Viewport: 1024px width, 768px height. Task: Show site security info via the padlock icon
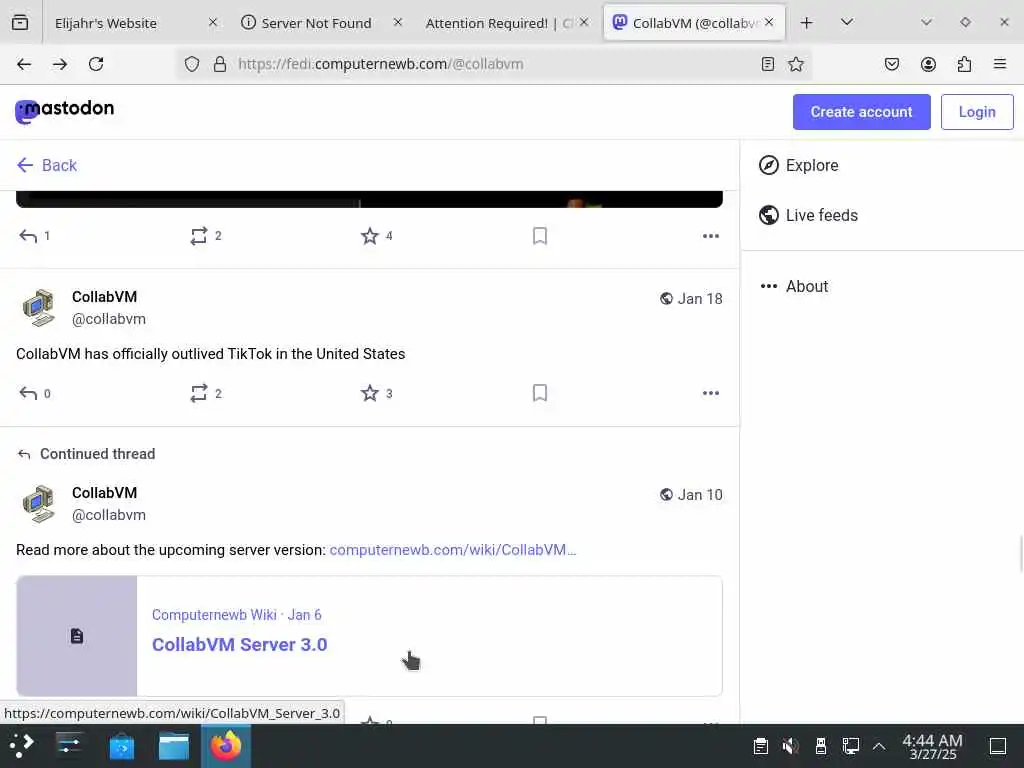(x=220, y=64)
